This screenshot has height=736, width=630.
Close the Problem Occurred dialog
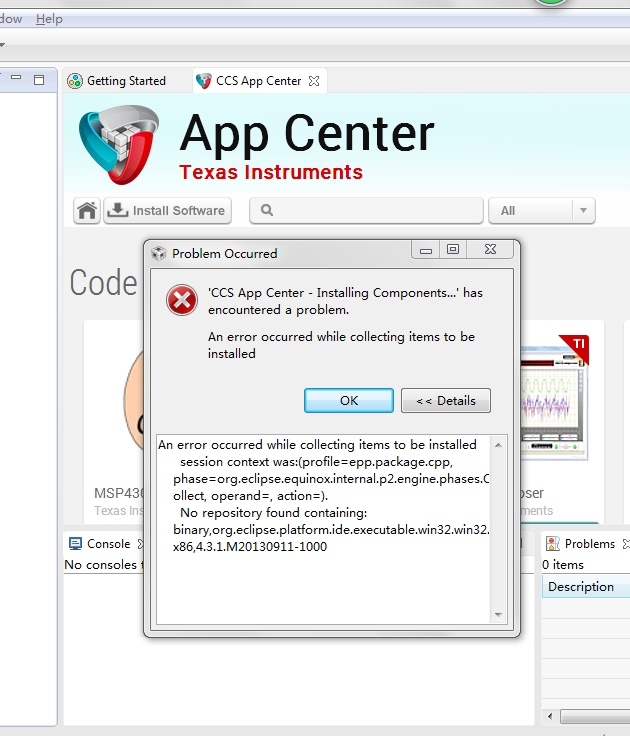click(490, 250)
